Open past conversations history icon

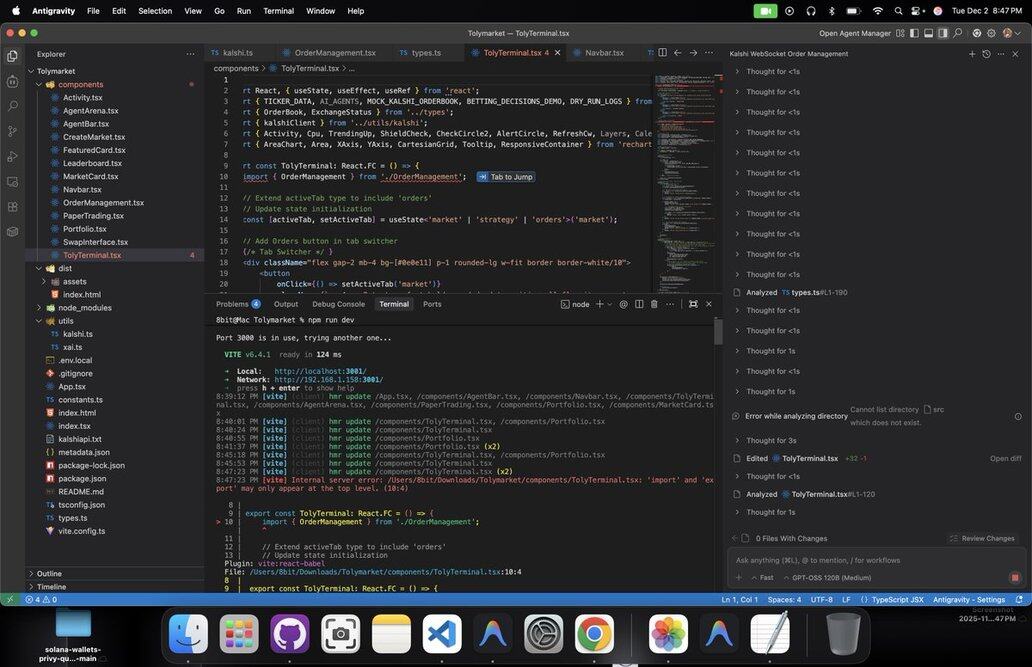click(986, 54)
